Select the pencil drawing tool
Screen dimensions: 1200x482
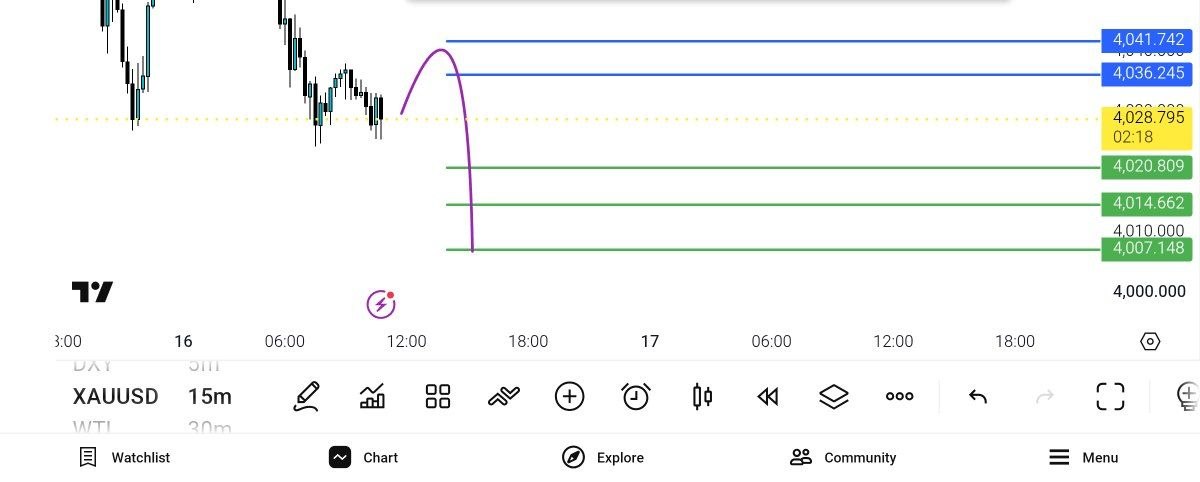[x=307, y=397]
